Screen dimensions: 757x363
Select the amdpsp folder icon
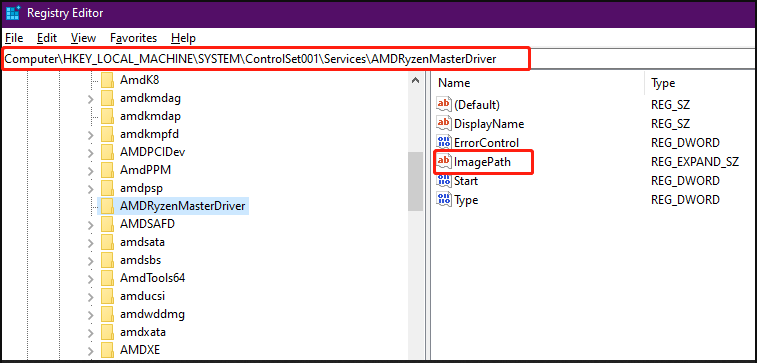pyautogui.click(x=107, y=188)
